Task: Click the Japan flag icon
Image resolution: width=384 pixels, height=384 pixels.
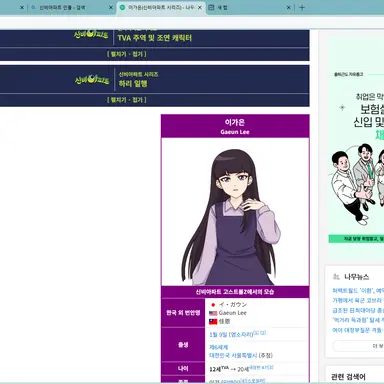Action: click(x=213, y=305)
